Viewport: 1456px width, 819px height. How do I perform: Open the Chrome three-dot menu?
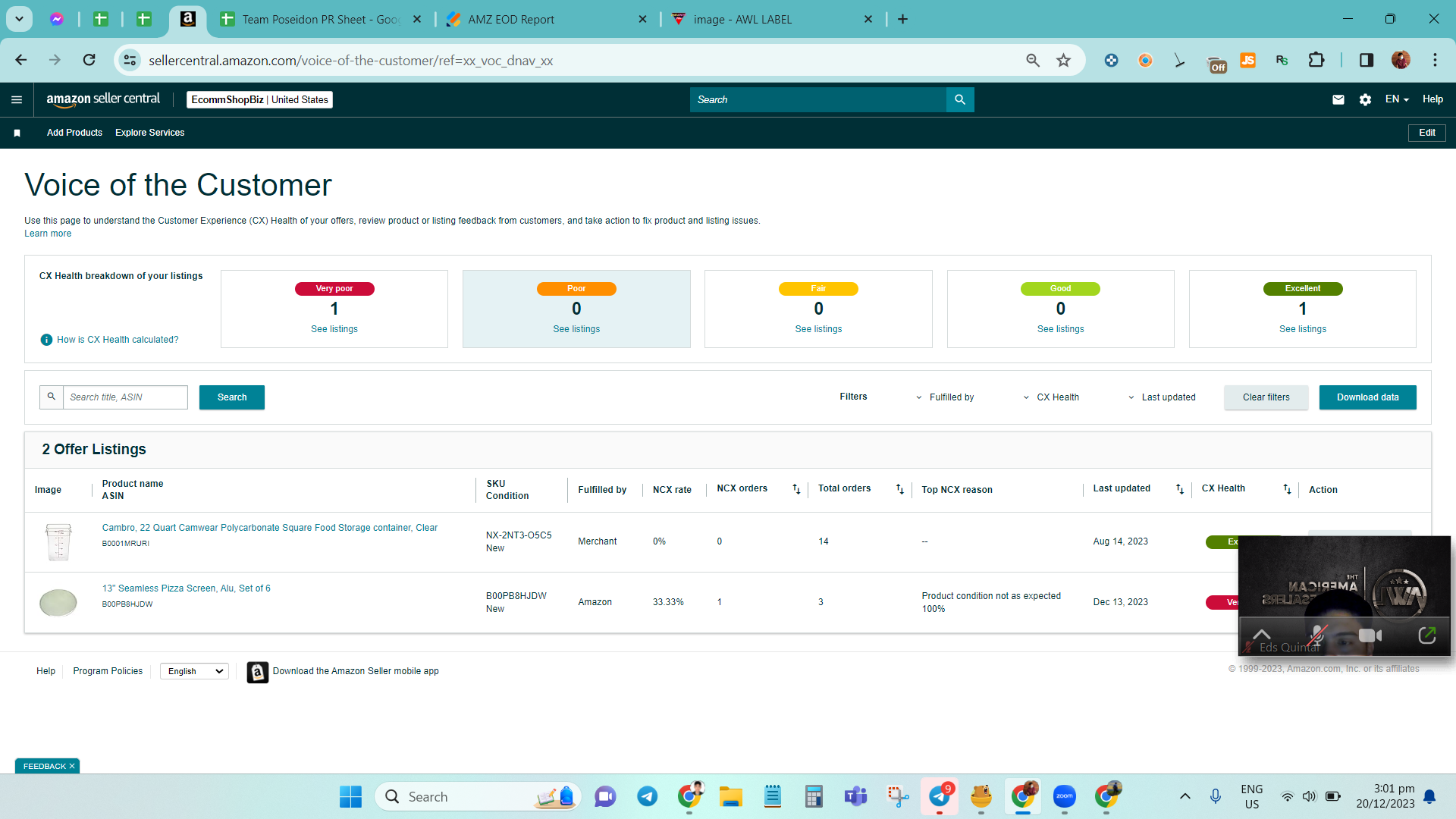pyautogui.click(x=1435, y=60)
